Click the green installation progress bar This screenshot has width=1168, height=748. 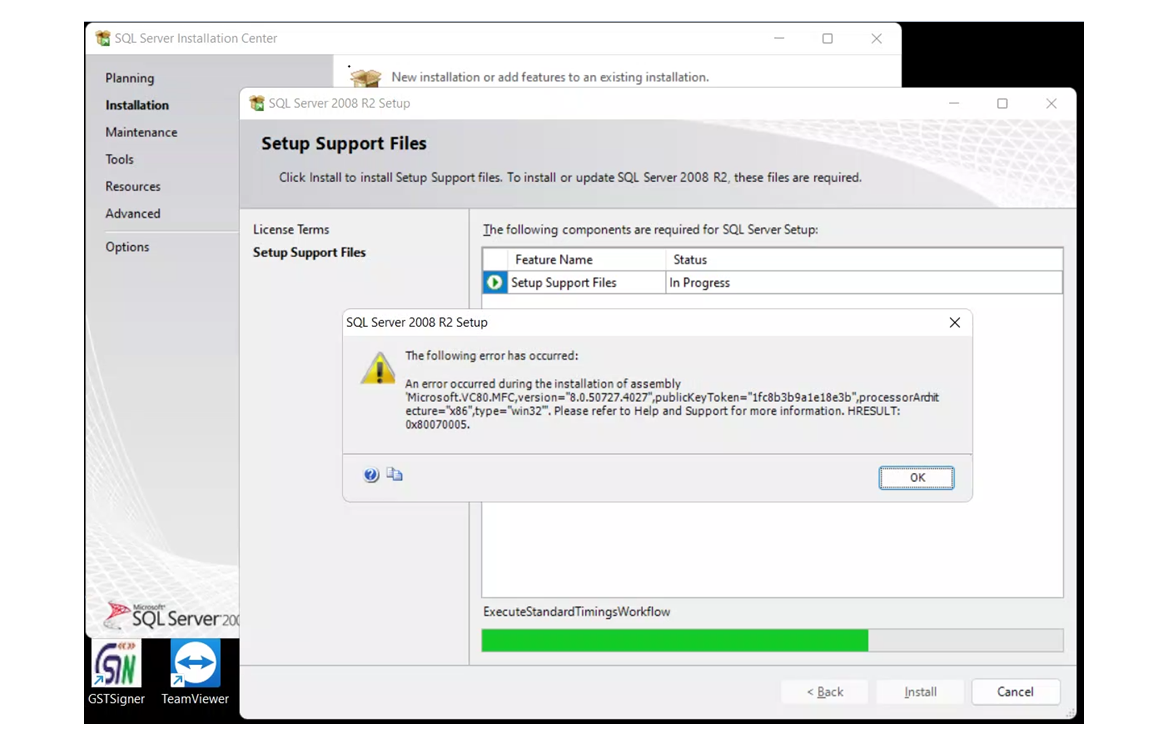point(674,640)
